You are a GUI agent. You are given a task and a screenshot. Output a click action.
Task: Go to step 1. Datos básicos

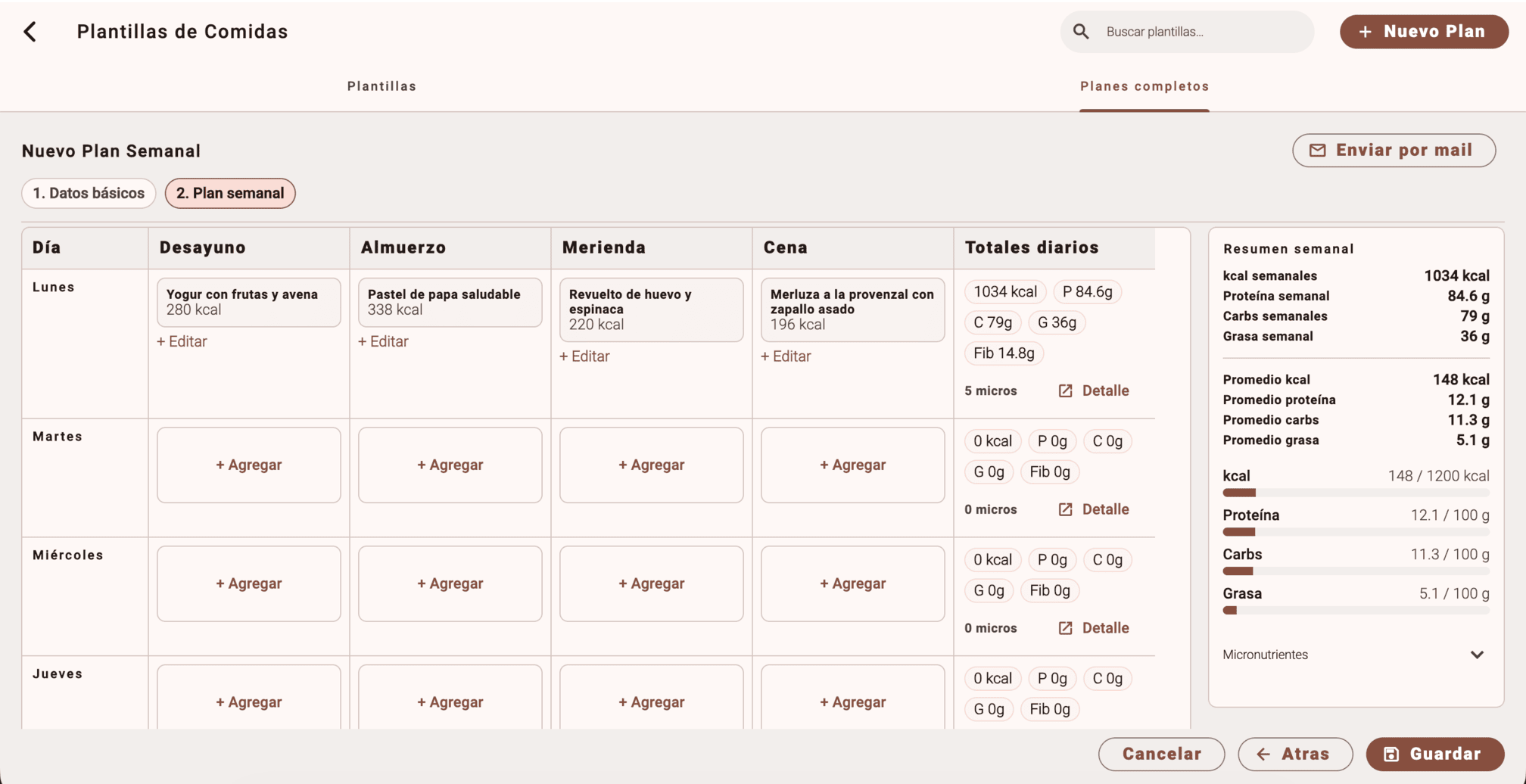click(89, 193)
